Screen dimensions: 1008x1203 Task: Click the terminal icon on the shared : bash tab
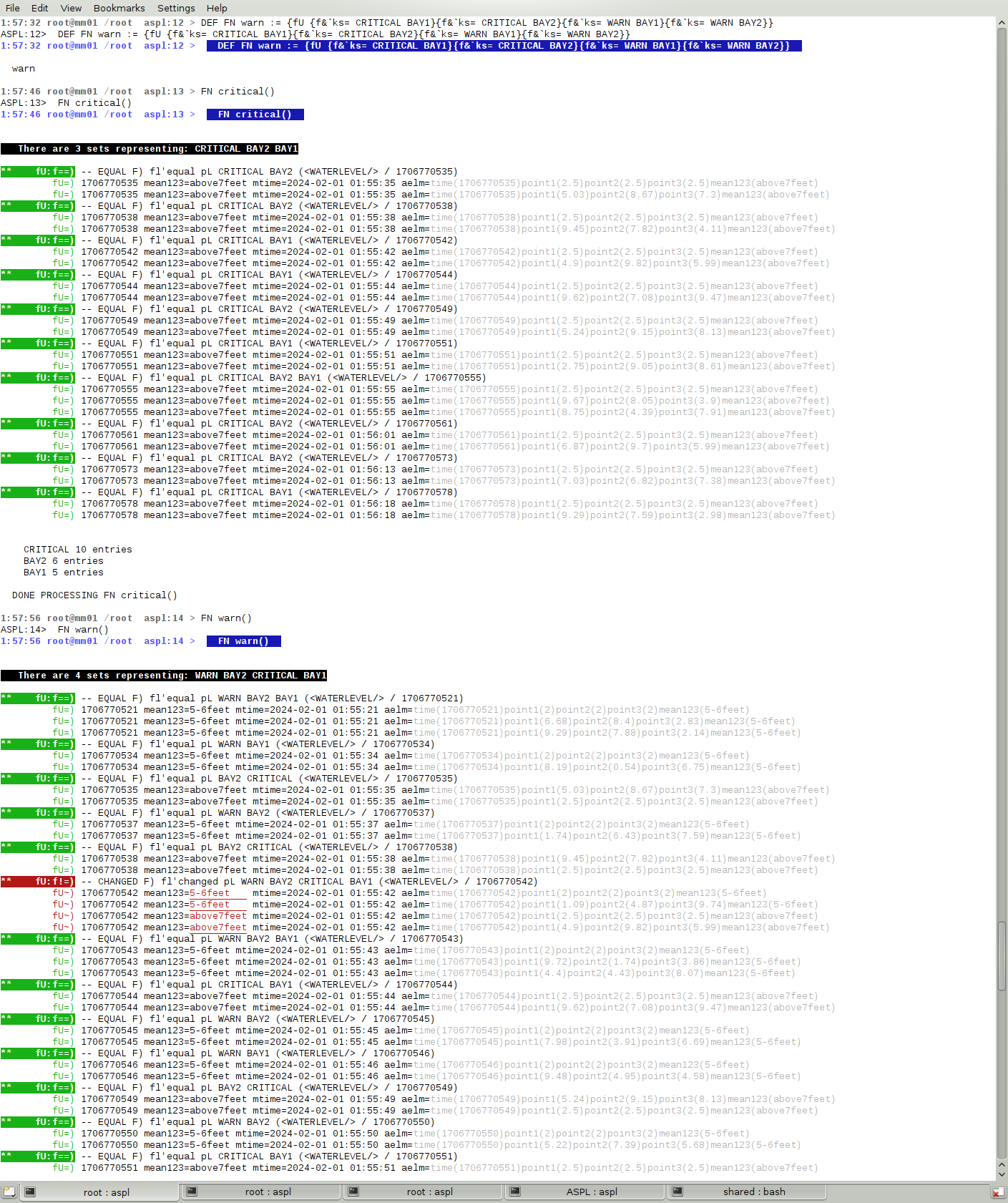point(677,1192)
